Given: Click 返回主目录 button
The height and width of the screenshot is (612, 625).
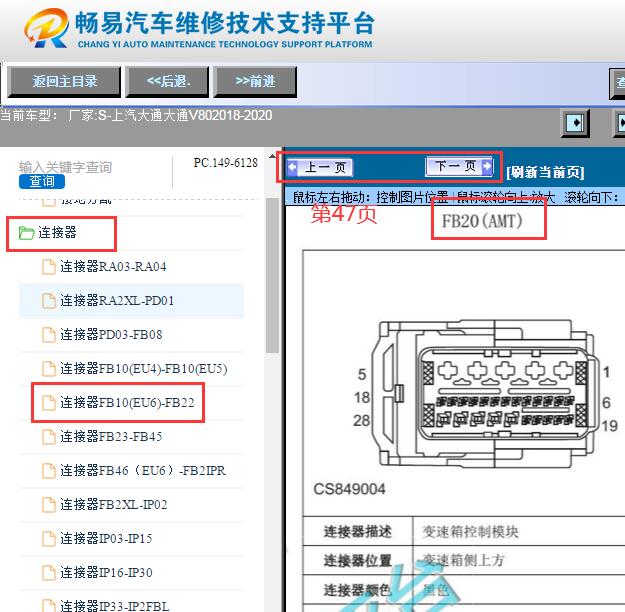Looking at the screenshot, I should point(64,82).
